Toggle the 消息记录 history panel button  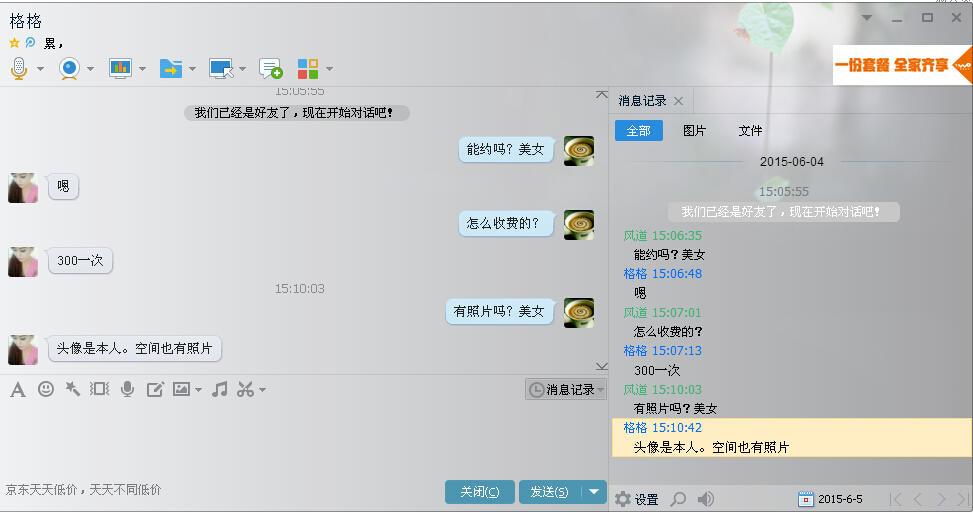565,389
